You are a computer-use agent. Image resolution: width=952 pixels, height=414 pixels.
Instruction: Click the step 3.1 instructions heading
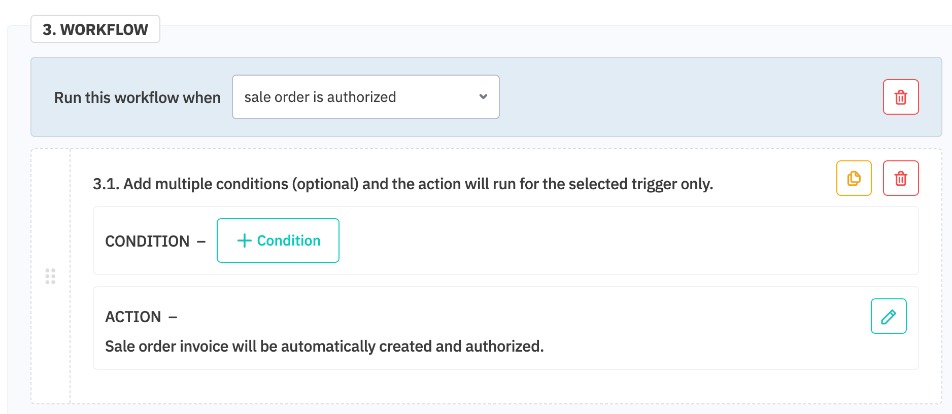point(402,184)
